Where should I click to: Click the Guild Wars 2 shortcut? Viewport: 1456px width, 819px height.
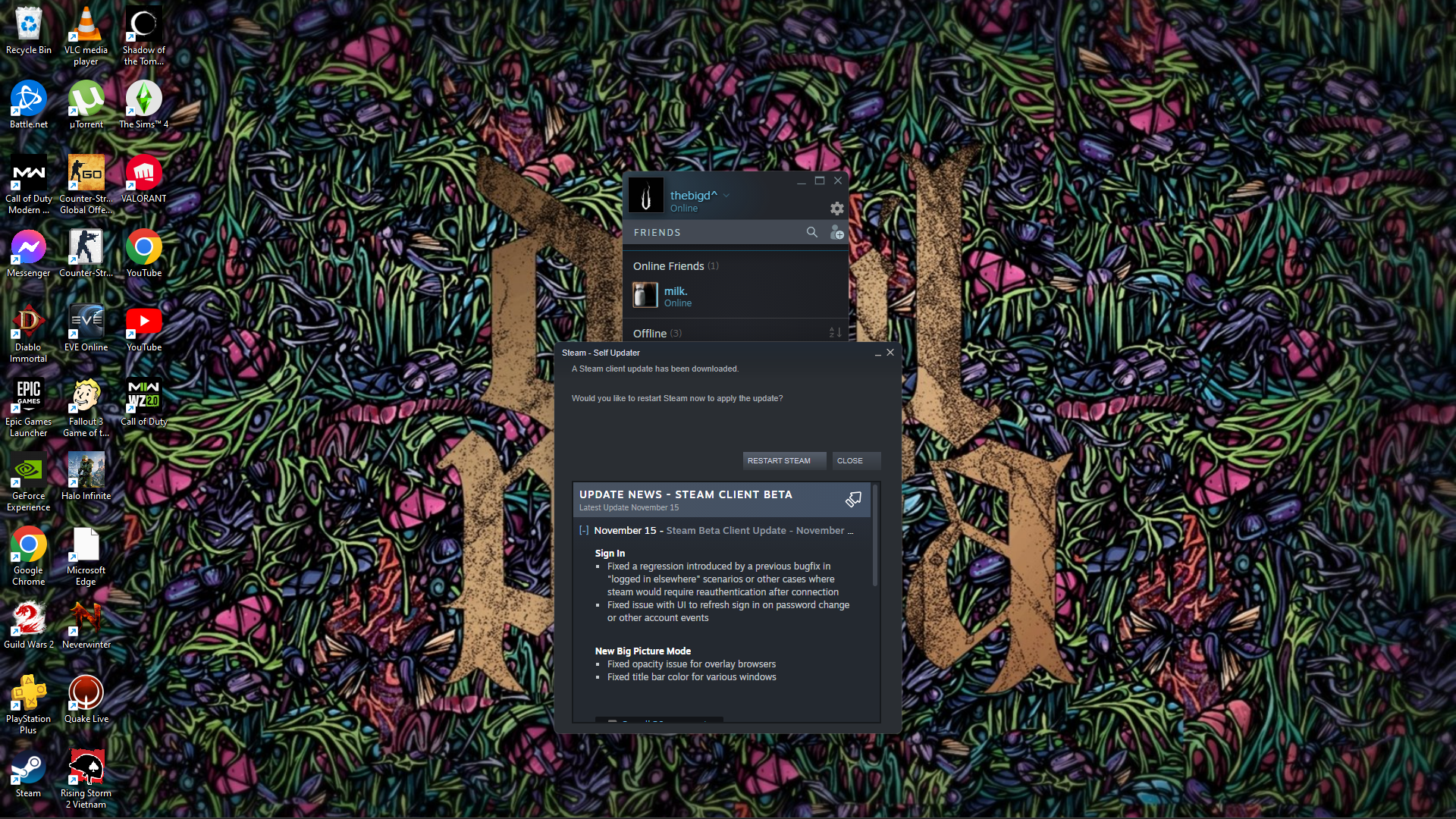pos(28,625)
